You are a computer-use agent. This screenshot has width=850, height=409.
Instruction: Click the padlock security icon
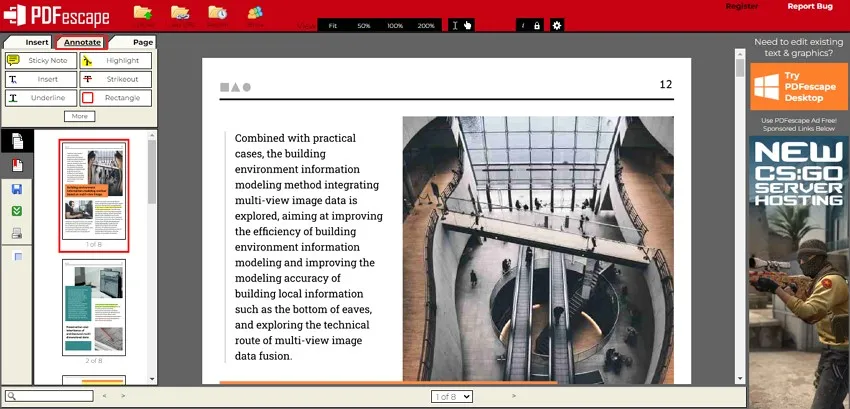point(537,25)
